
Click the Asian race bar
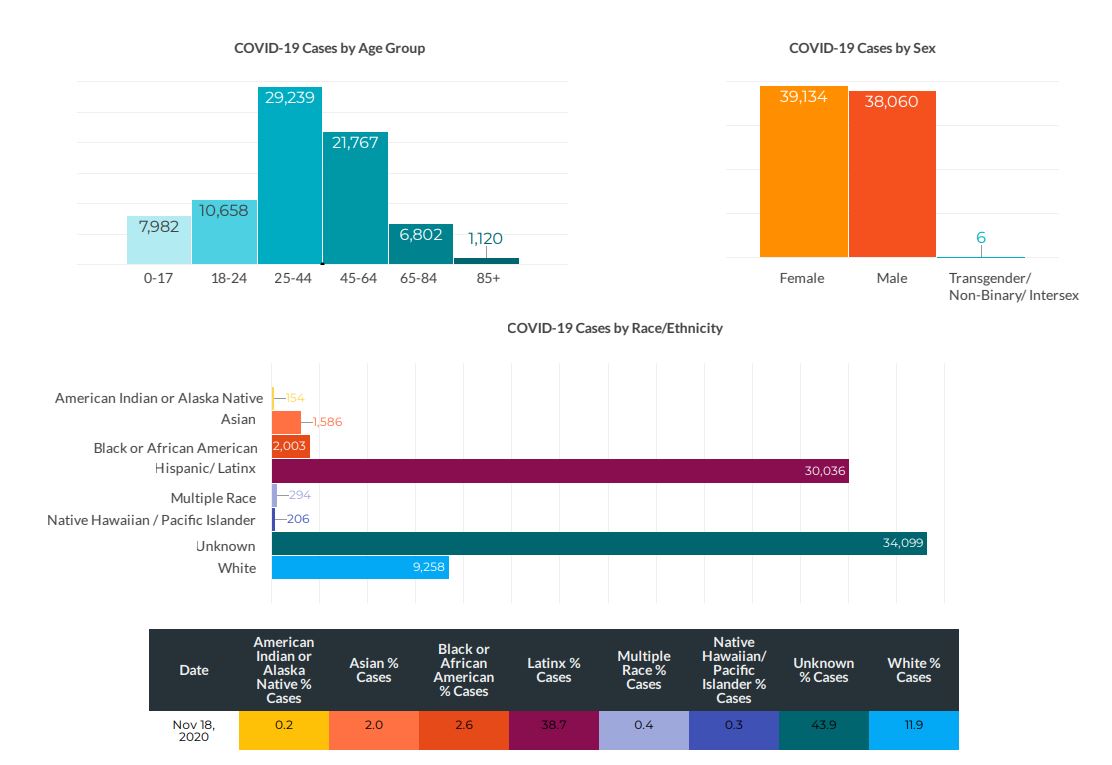point(286,422)
